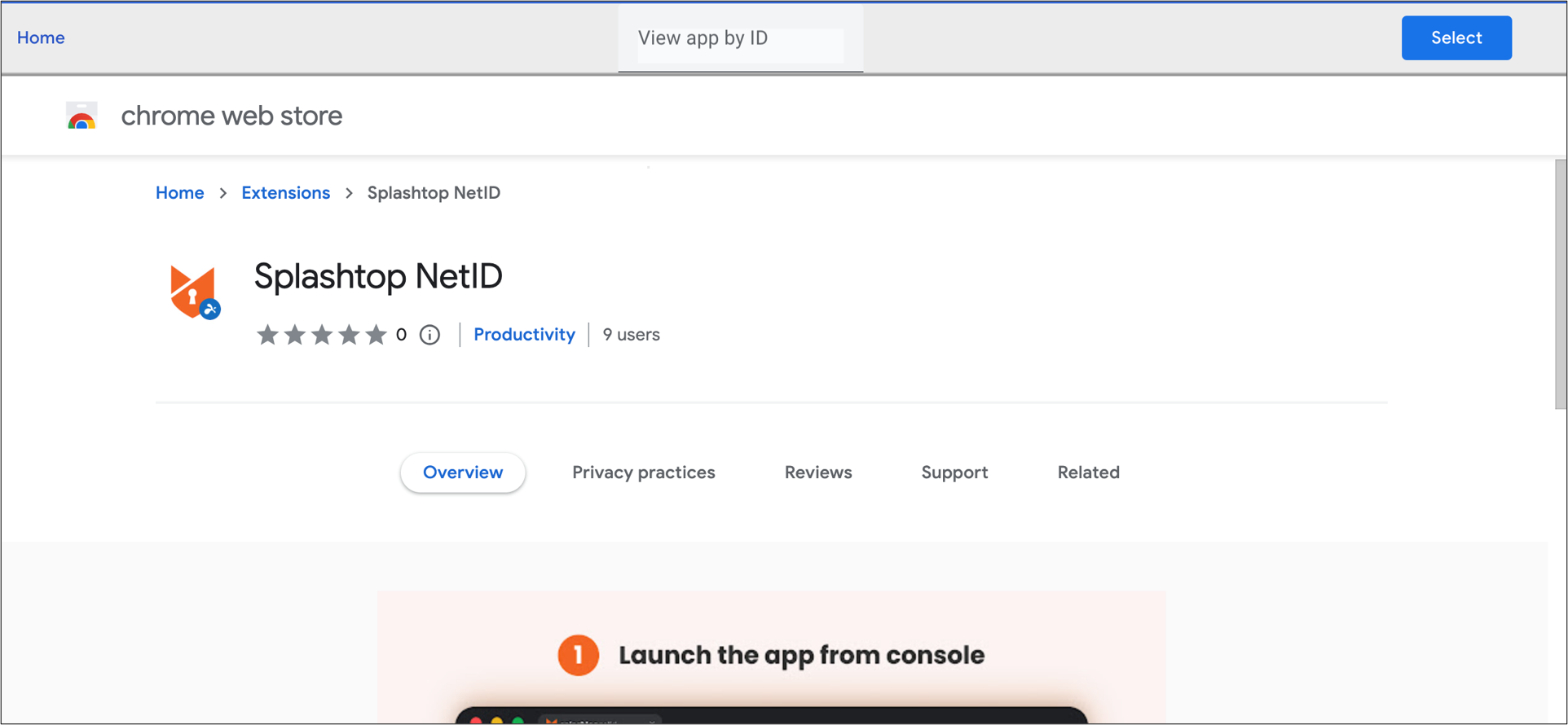The image size is (1568, 725).
Task: Switch to the Privacy practices tab
Action: click(643, 472)
